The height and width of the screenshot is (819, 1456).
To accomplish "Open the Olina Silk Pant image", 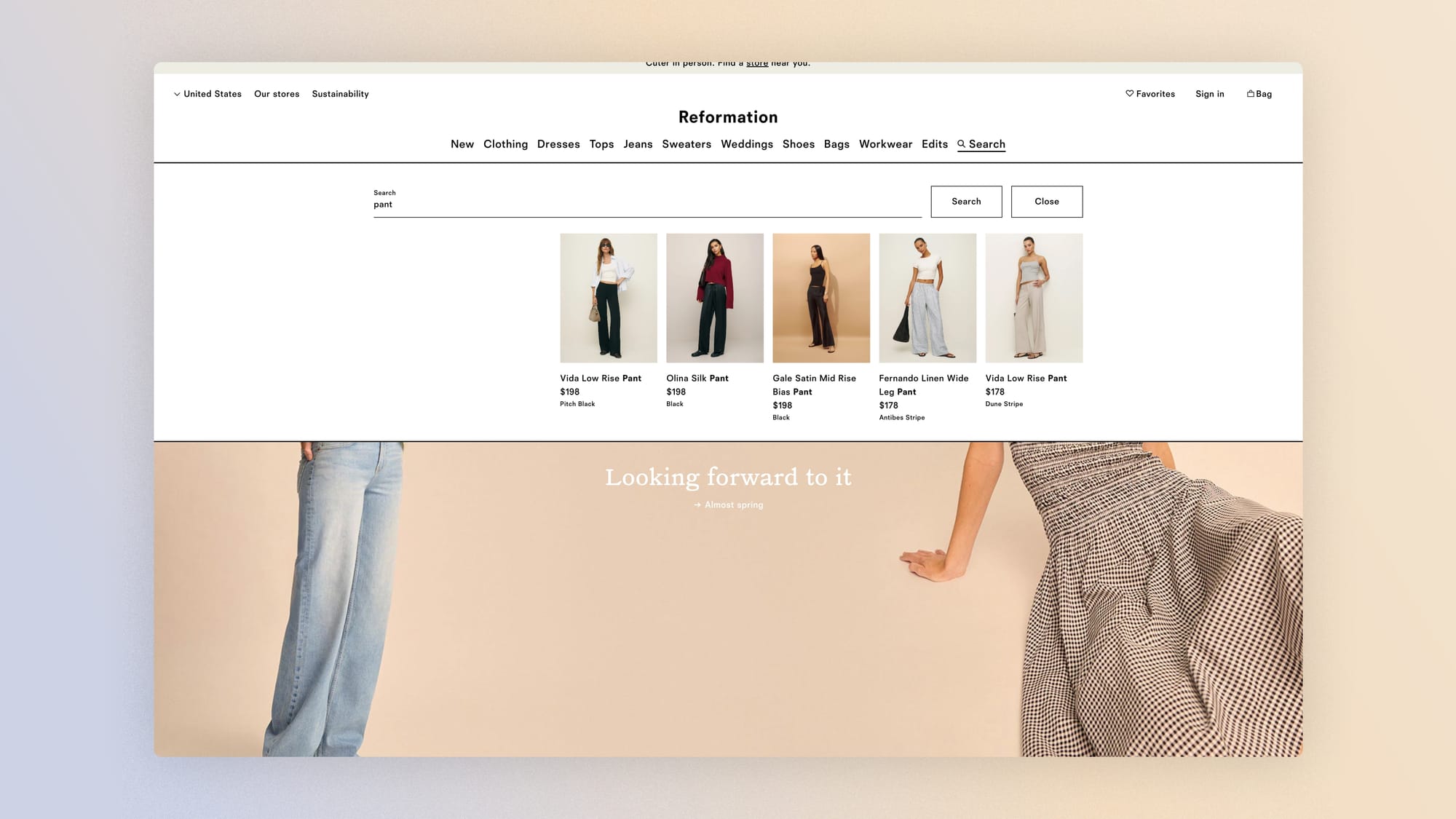I will click(715, 298).
